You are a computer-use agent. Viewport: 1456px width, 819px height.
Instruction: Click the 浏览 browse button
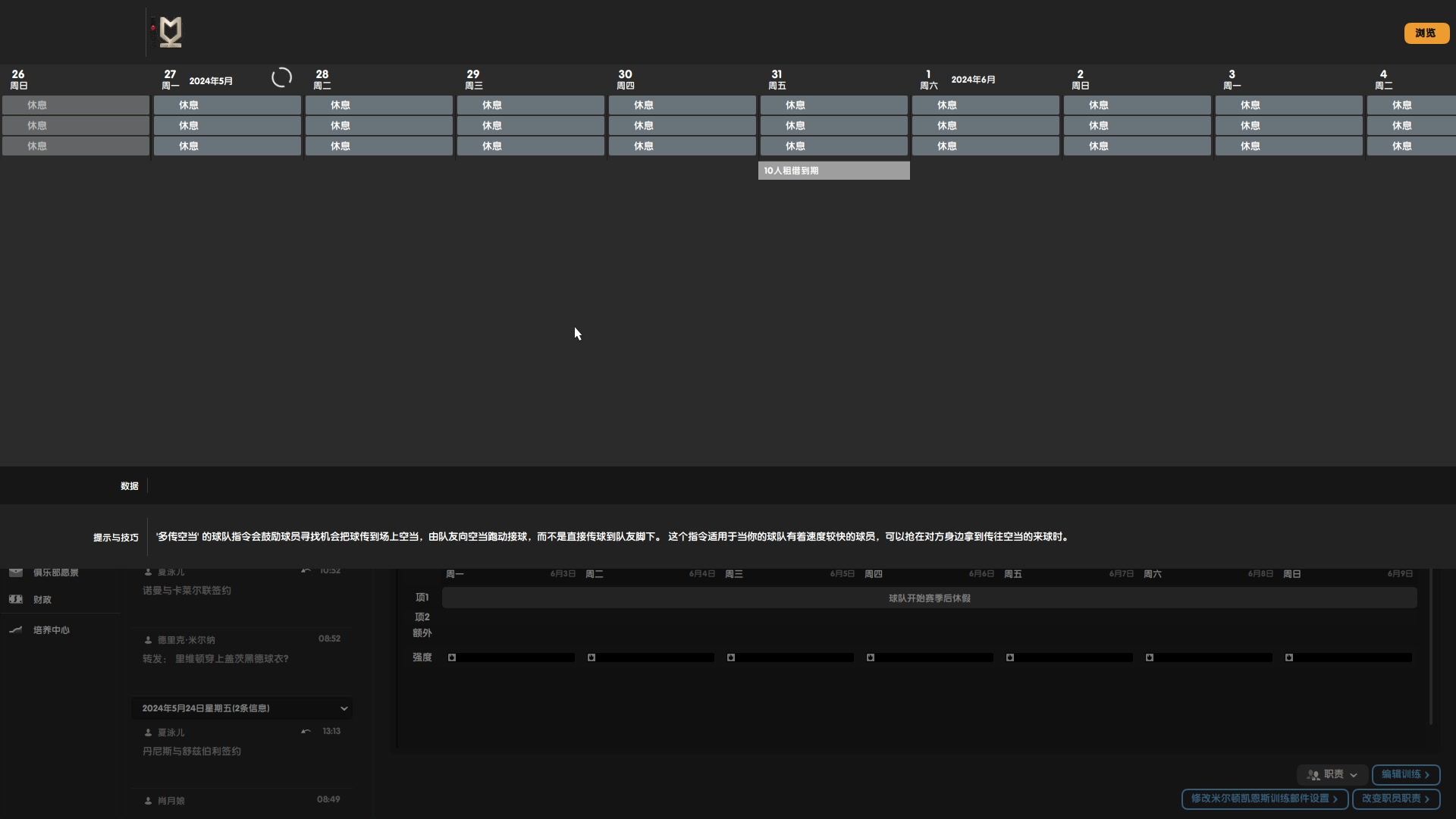pyautogui.click(x=1426, y=33)
